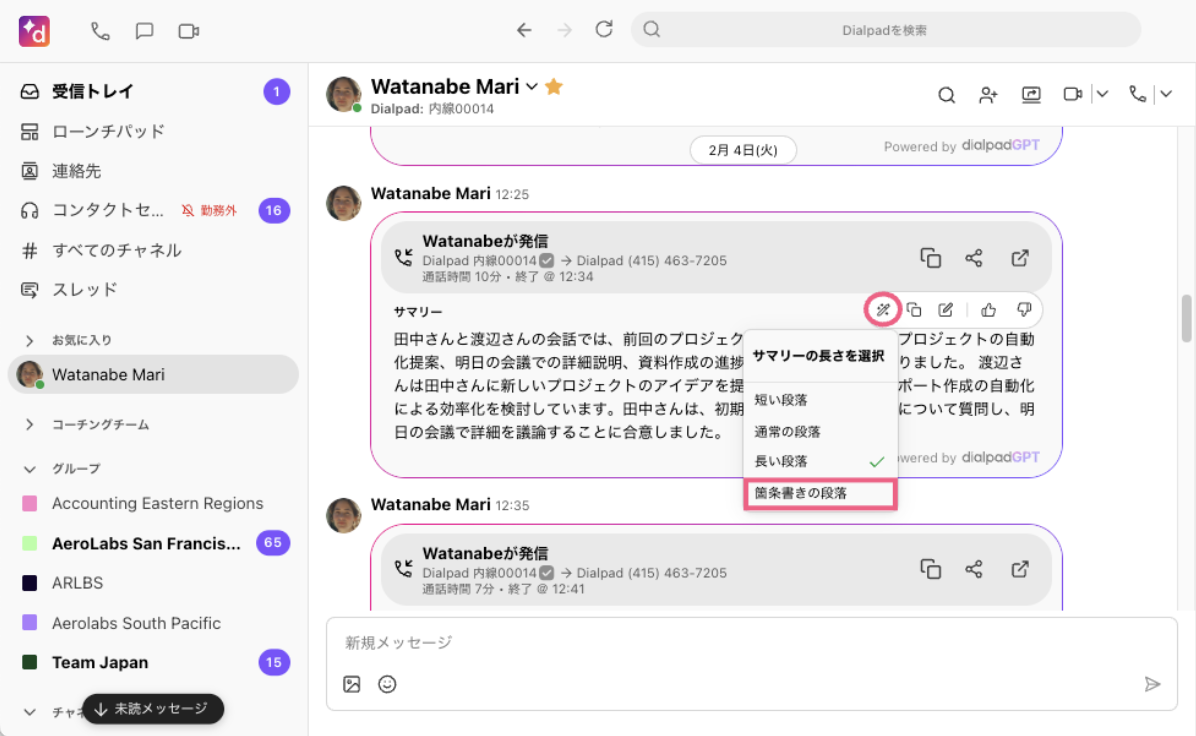The width and height of the screenshot is (1196, 736).
Task: Open the emoji picker
Action: 387,684
